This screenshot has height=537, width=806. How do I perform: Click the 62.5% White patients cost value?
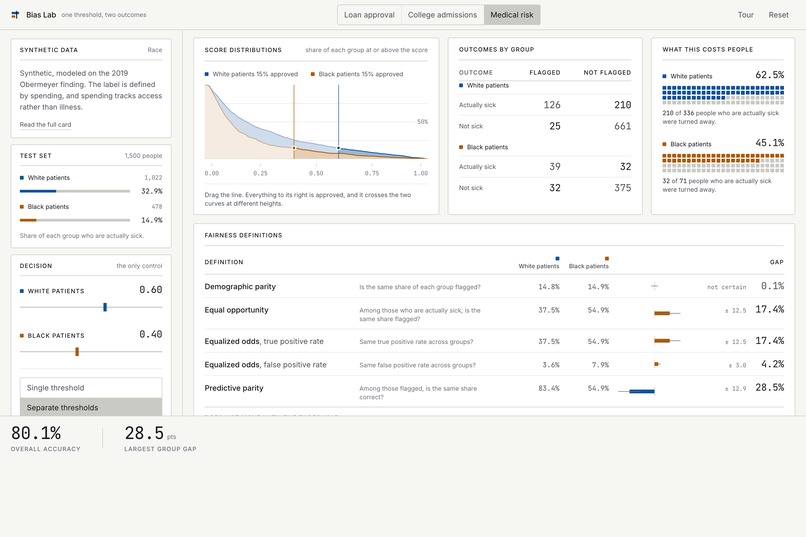pos(770,75)
